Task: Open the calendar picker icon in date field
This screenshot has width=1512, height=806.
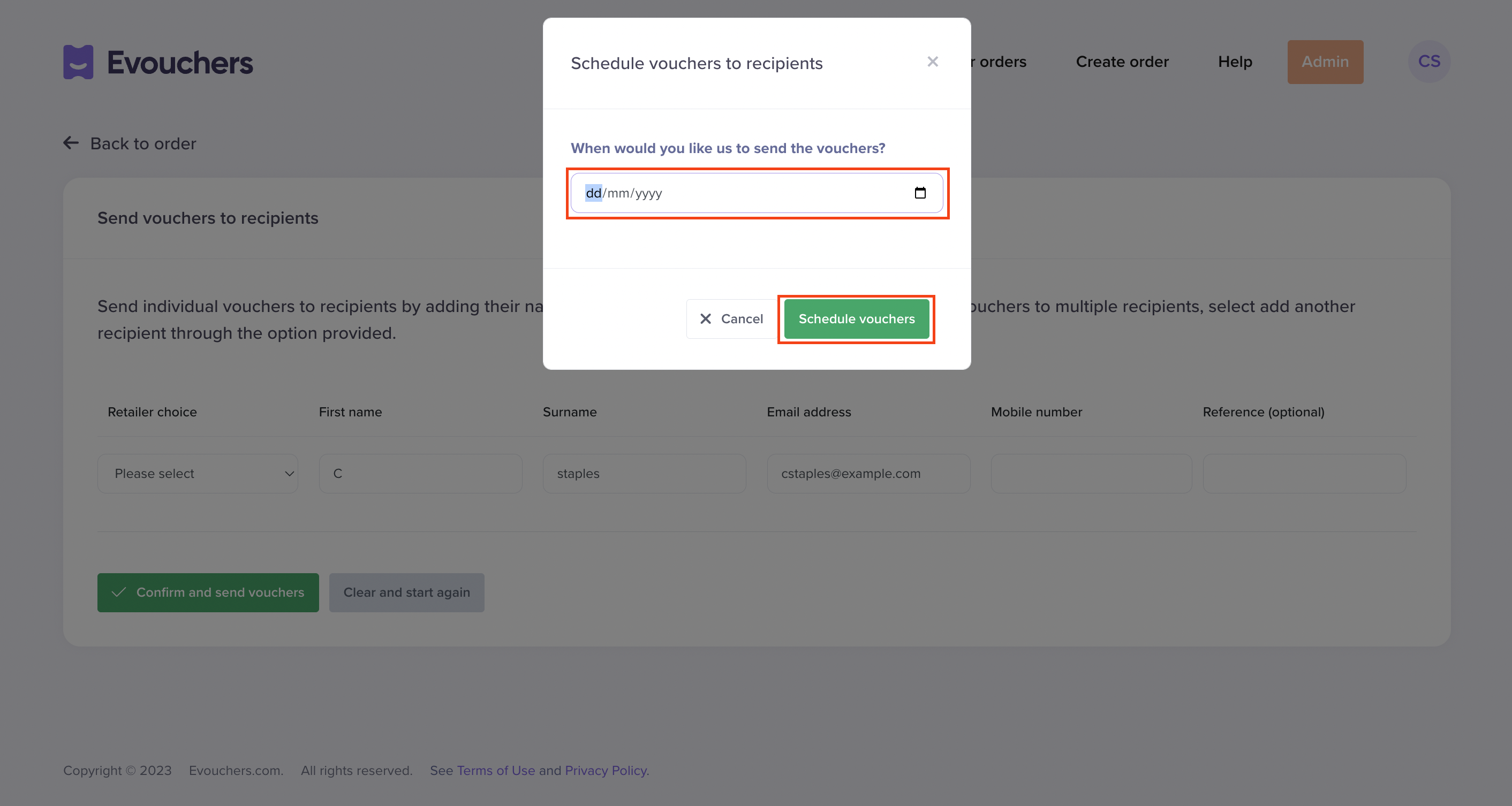Action: coord(920,193)
